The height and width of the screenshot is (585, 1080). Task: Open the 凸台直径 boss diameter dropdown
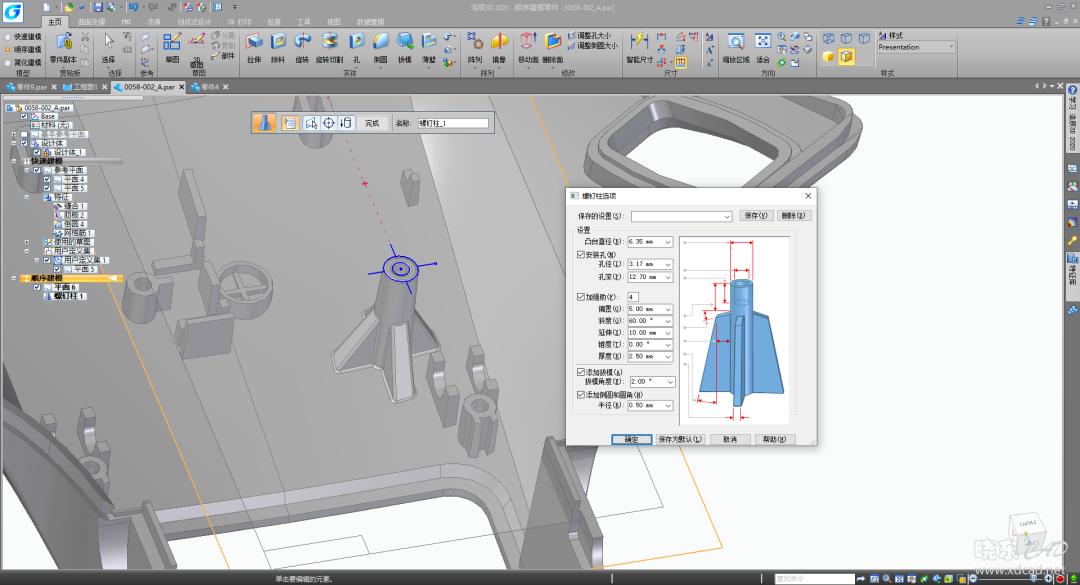click(x=668, y=242)
